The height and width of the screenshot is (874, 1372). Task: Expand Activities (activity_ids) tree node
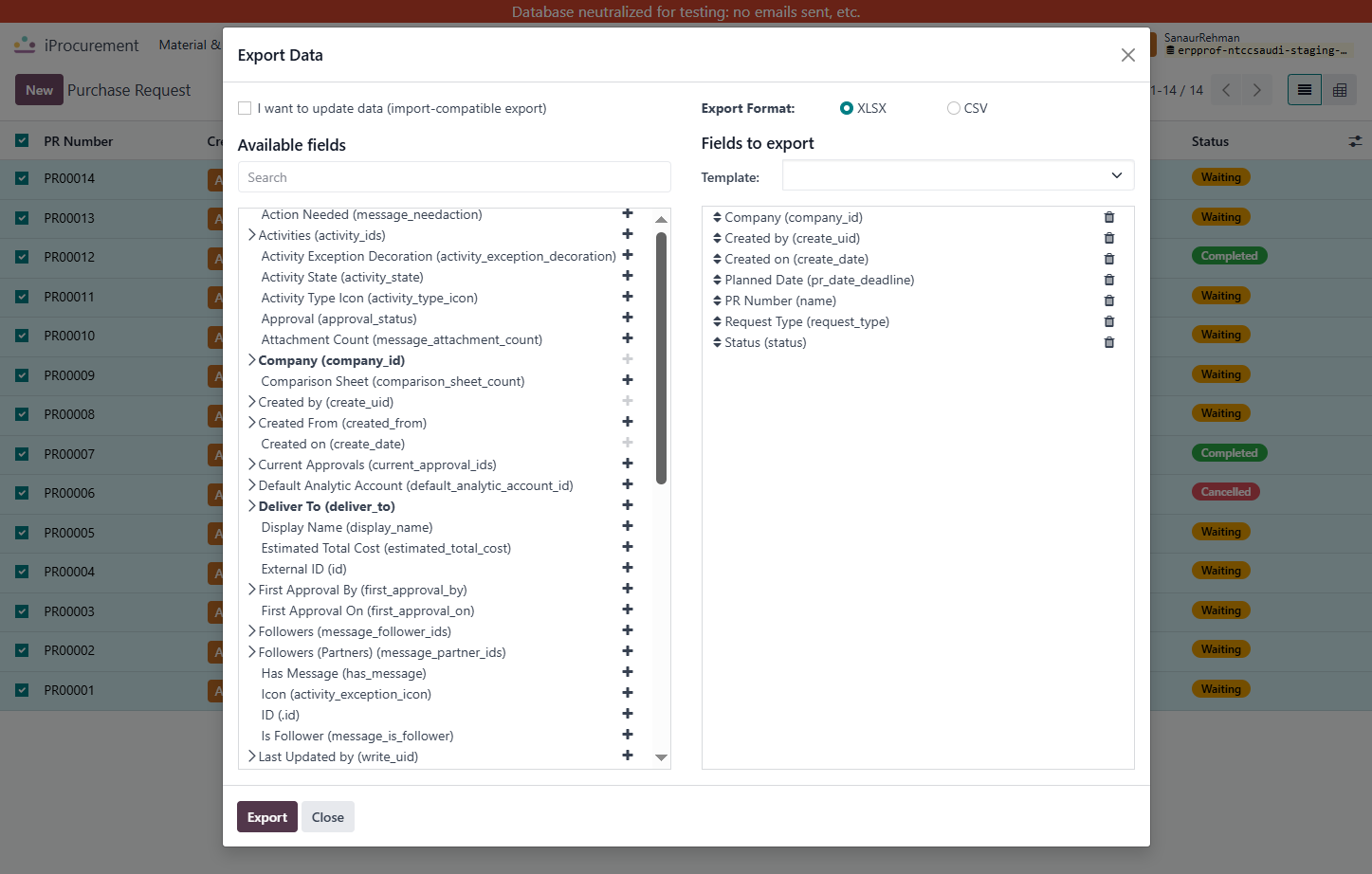pos(251,235)
